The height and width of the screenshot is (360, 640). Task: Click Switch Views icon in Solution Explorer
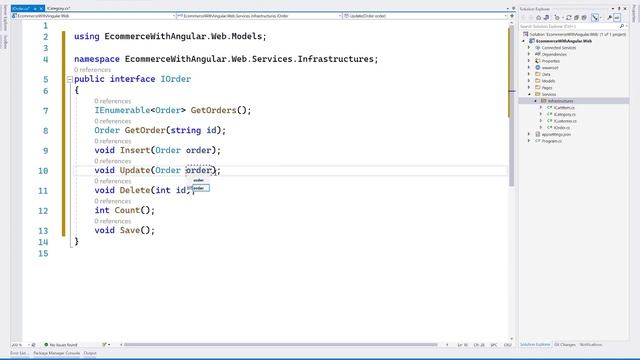pyautogui.click(x=546, y=18)
